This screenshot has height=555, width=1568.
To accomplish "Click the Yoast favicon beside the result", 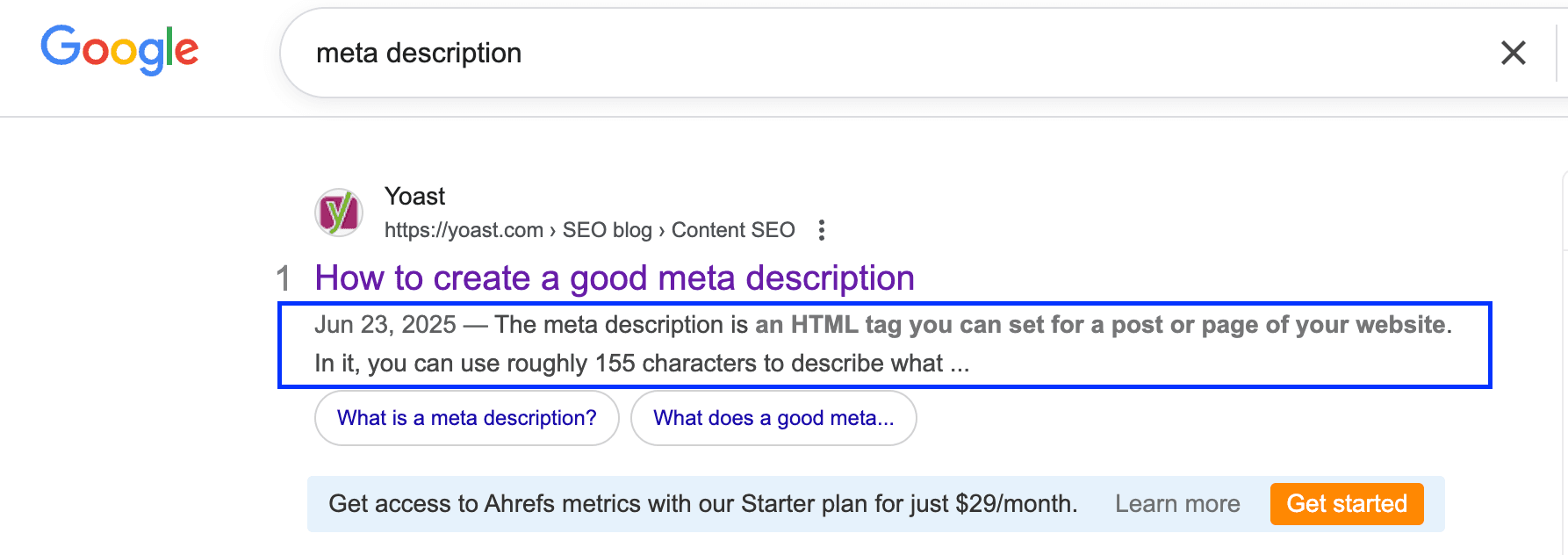I will 339,212.
